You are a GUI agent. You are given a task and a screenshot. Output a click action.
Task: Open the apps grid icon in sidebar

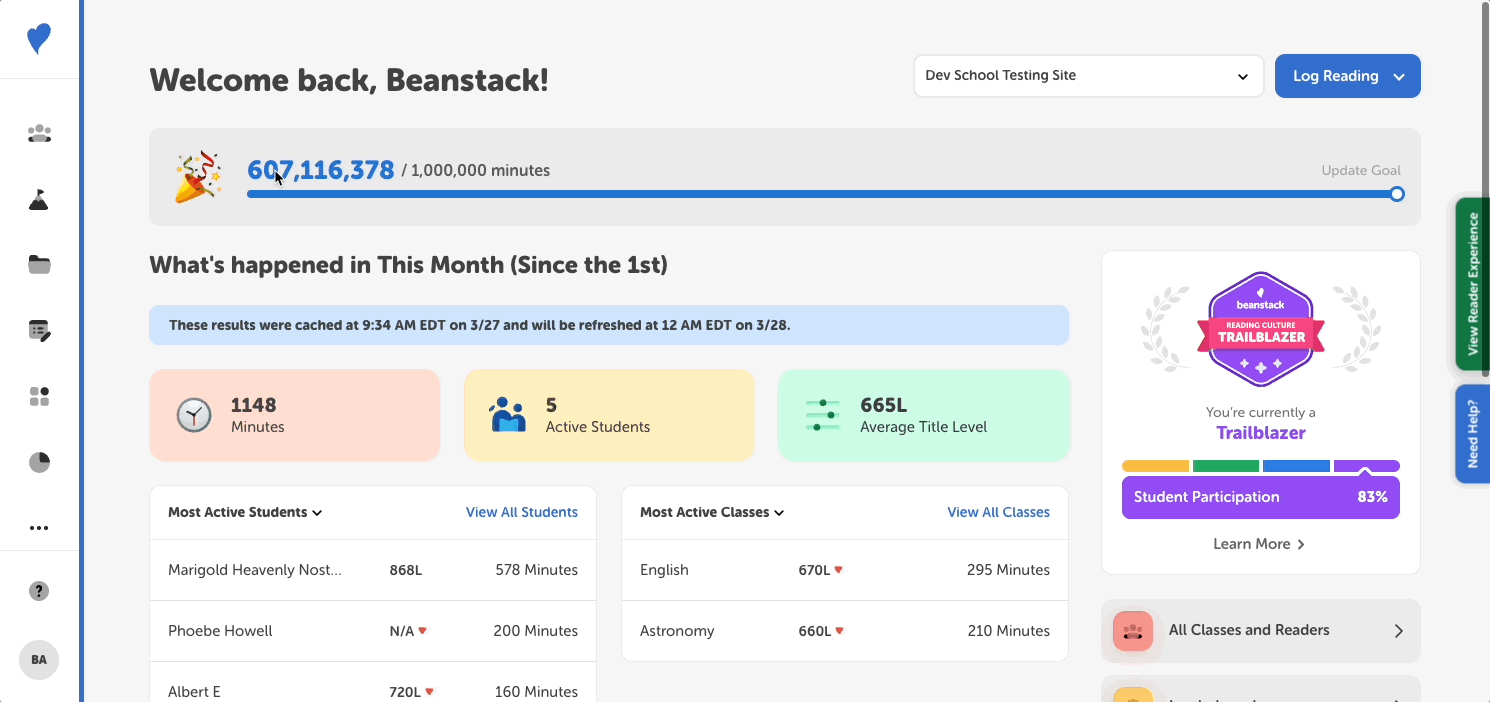(39, 396)
